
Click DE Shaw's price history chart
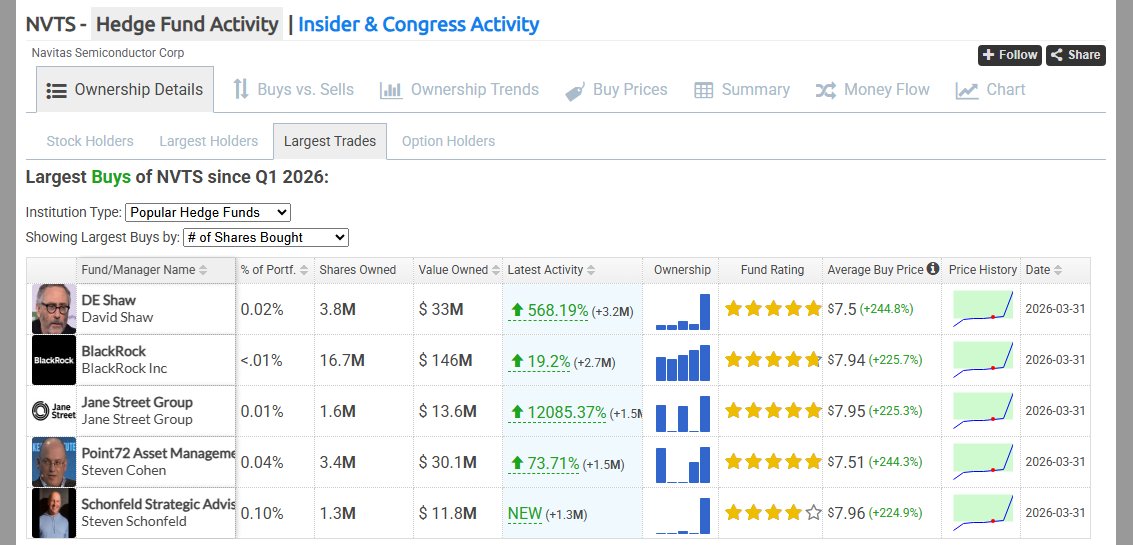pos(983,309)
